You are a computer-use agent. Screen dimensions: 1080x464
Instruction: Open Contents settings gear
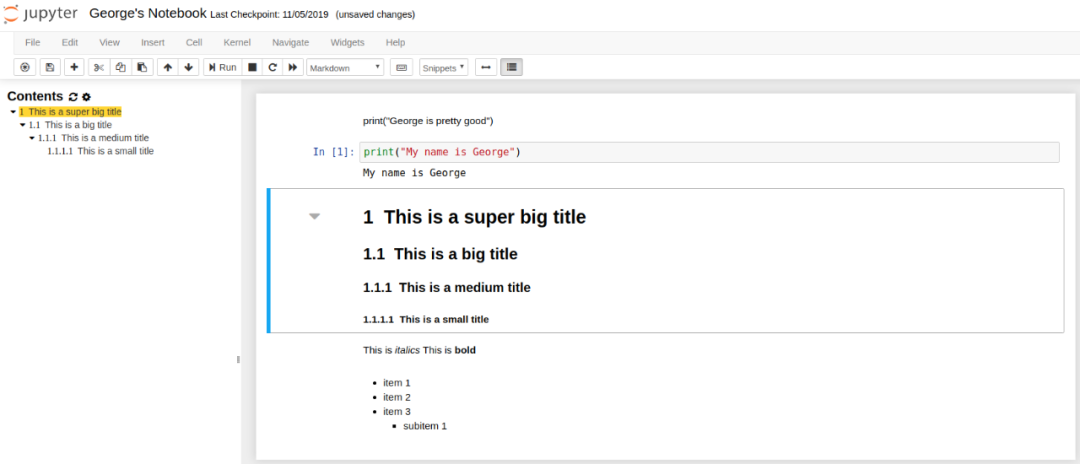pos(86,97)
